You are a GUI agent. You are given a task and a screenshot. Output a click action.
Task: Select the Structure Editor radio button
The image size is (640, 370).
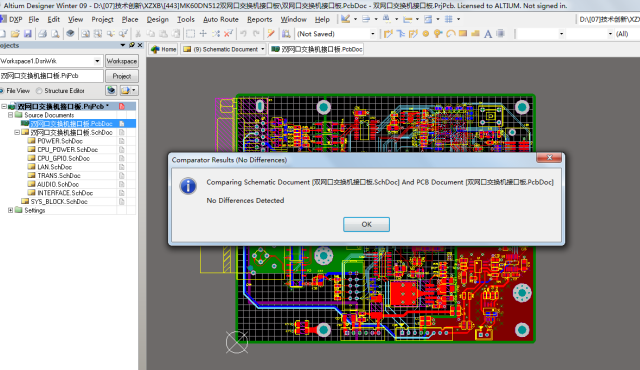[x=39, y=91]
